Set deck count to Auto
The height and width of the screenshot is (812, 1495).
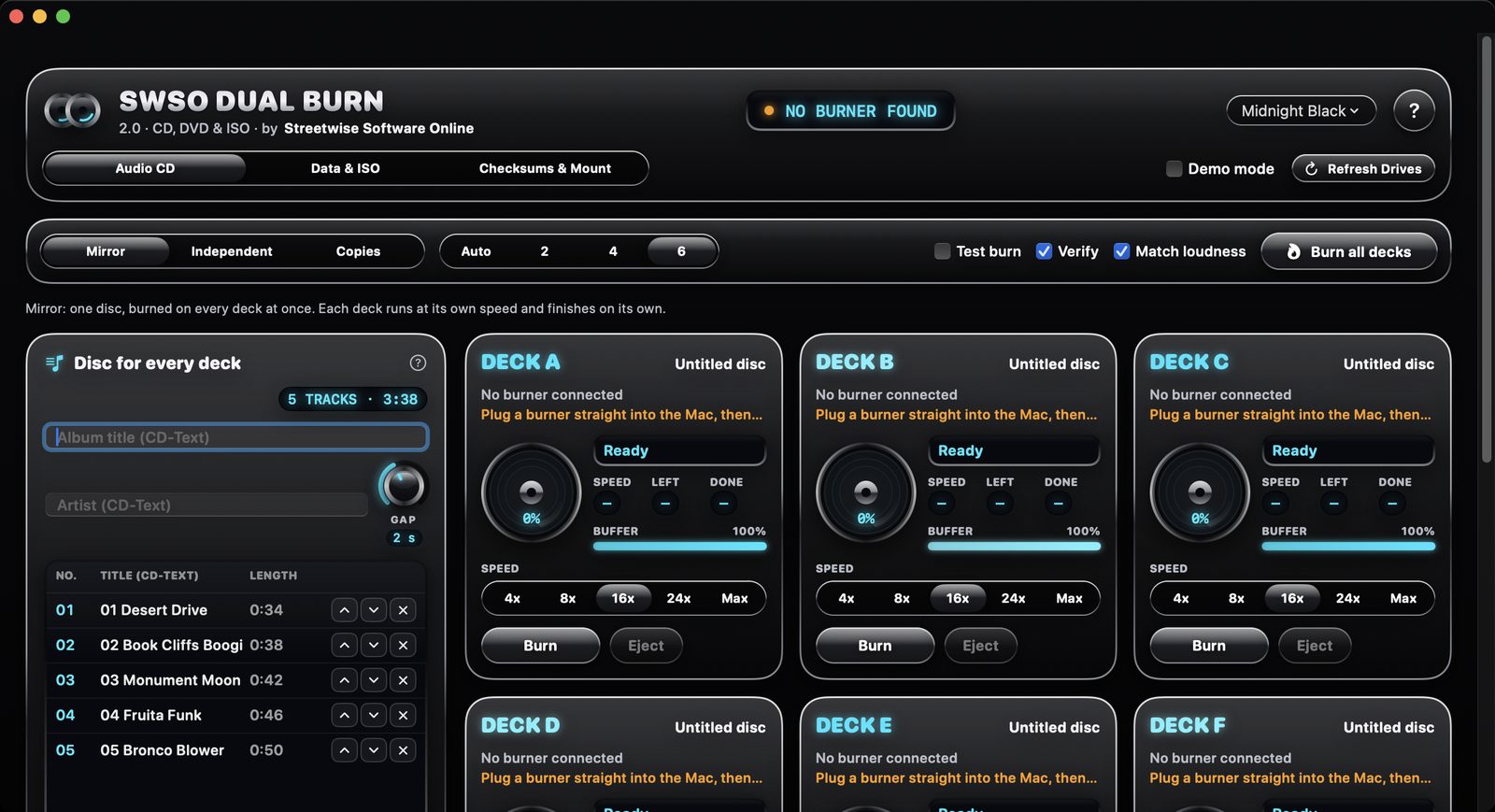point(476,251)
